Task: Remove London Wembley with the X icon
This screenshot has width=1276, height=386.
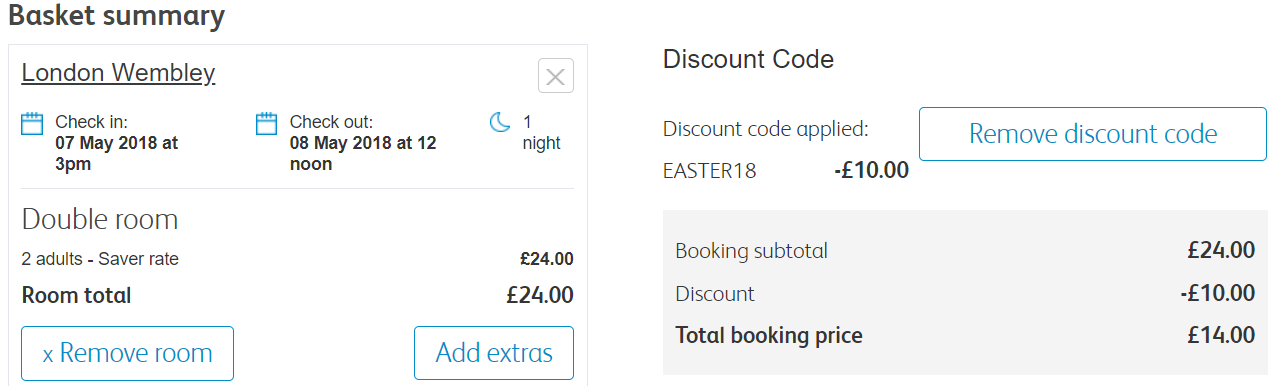Action: click(556, 76)
